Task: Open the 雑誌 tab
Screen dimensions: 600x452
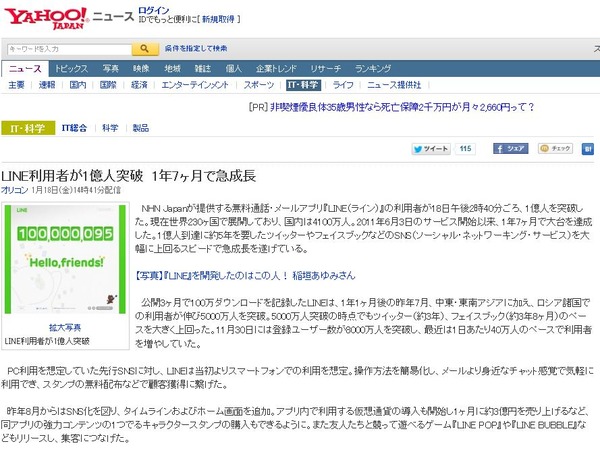Action: tap(203, 69)
